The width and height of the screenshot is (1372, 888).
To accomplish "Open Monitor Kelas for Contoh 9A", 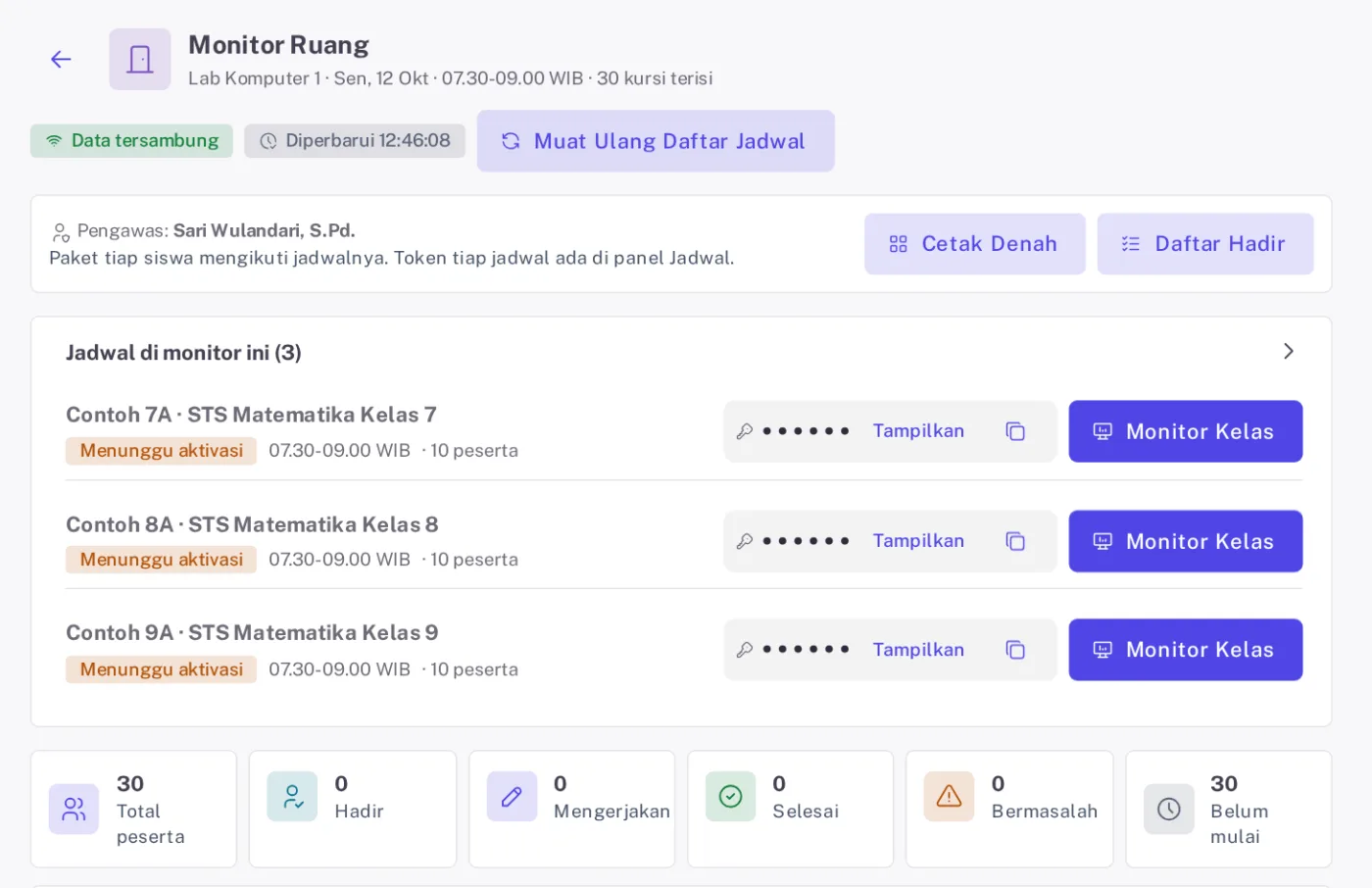I will click(1186, 650).
